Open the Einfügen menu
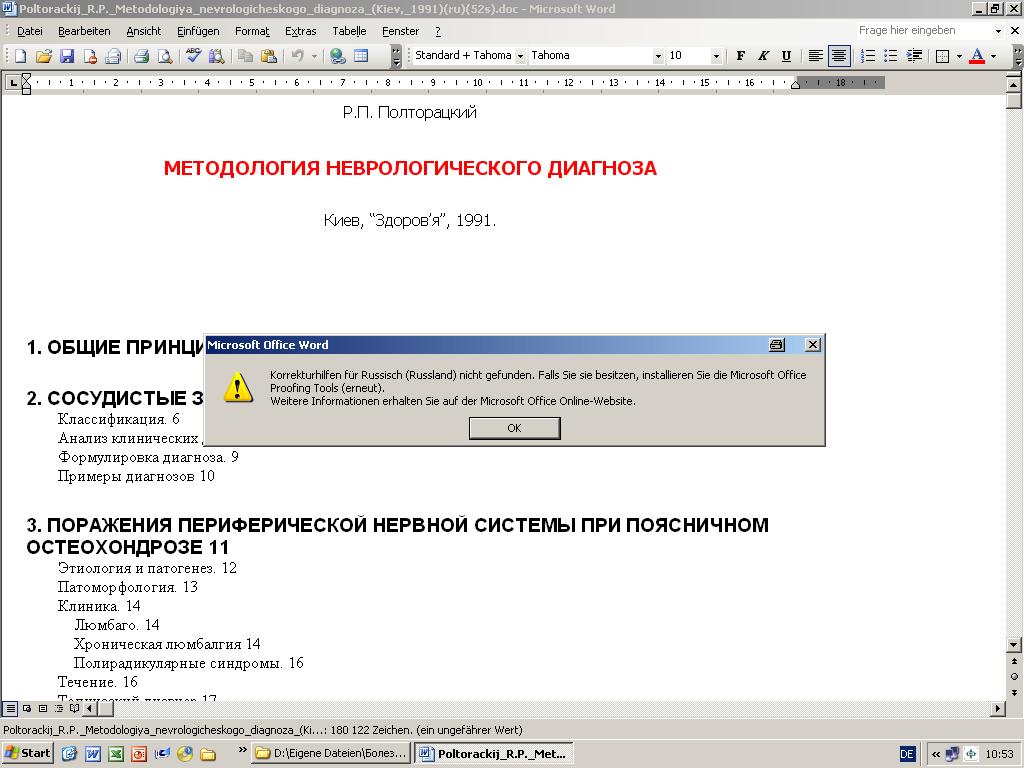Screen dimensions: 1024x768 tap(198, 31)
